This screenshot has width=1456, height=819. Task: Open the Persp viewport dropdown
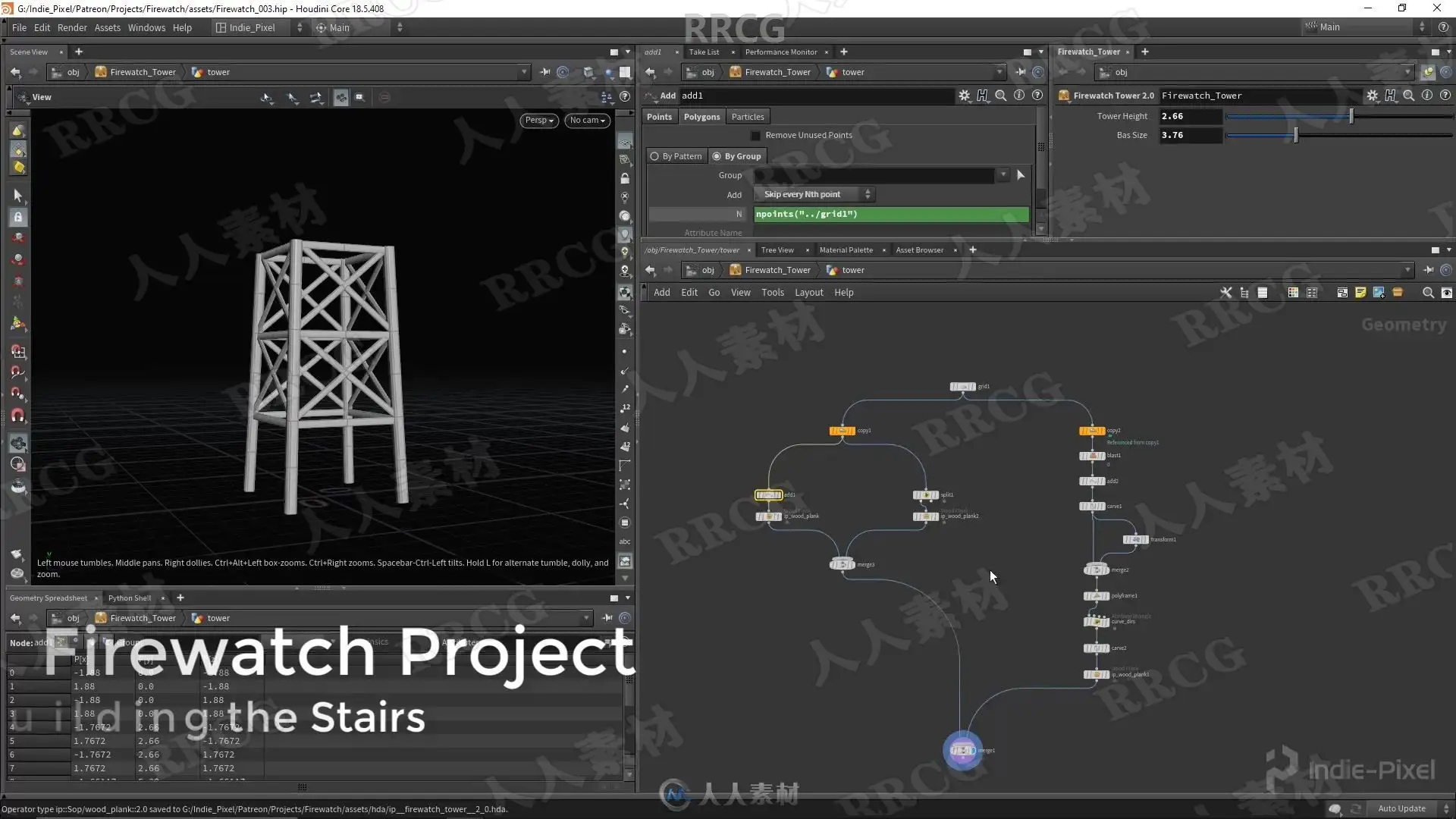(540, 121)
